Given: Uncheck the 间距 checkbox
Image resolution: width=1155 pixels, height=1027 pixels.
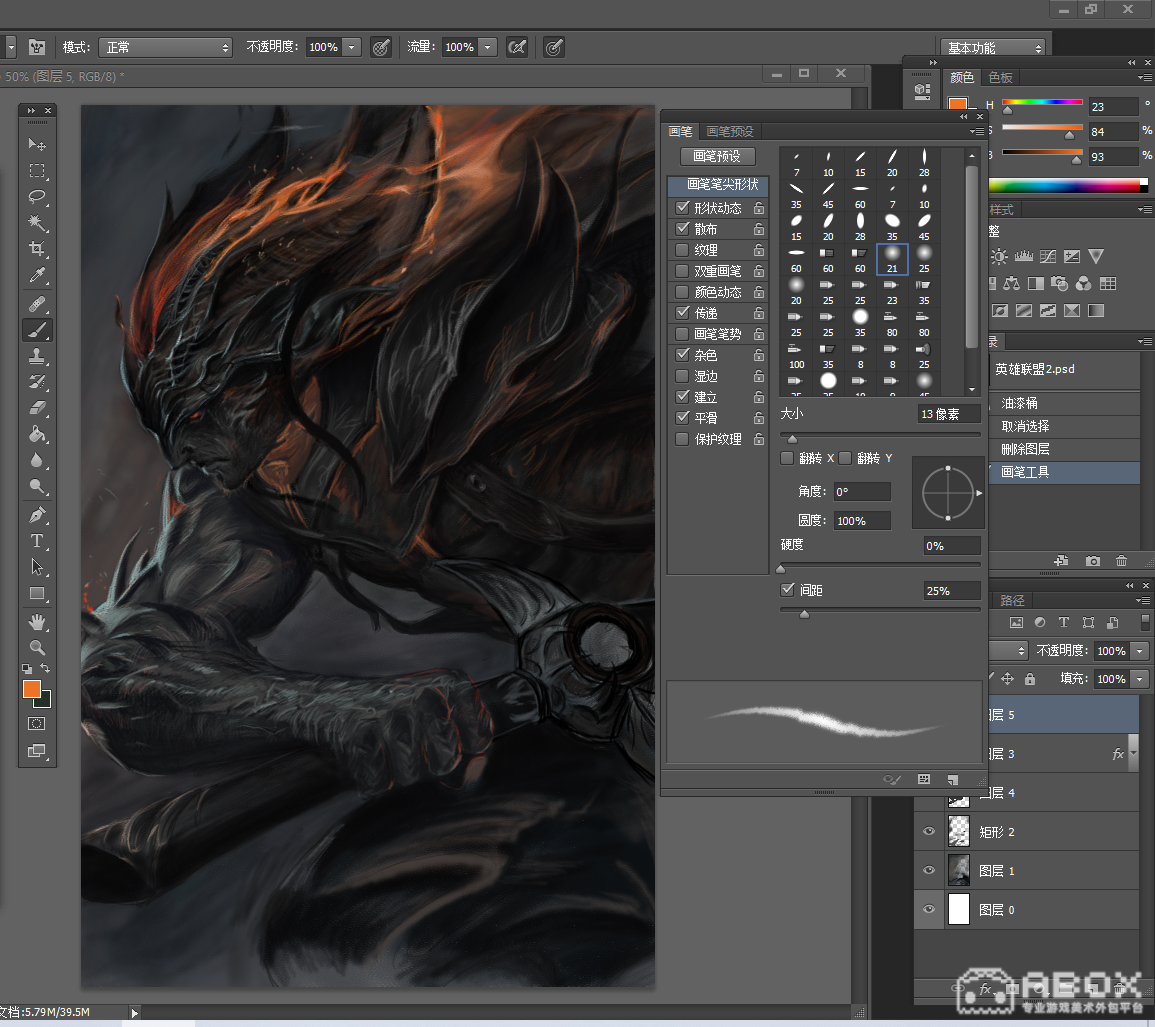Looking at the screenshot, I should (x=787, y=589).
